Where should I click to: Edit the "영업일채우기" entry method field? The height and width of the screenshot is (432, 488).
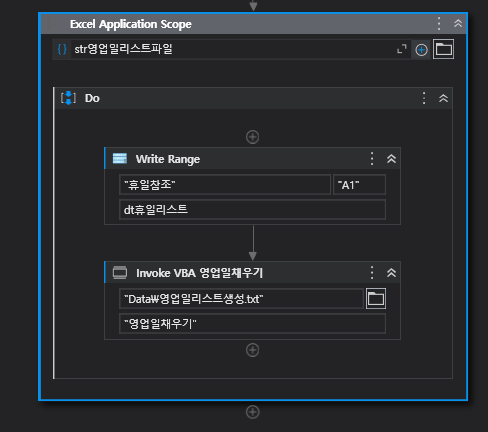point(252,323)
